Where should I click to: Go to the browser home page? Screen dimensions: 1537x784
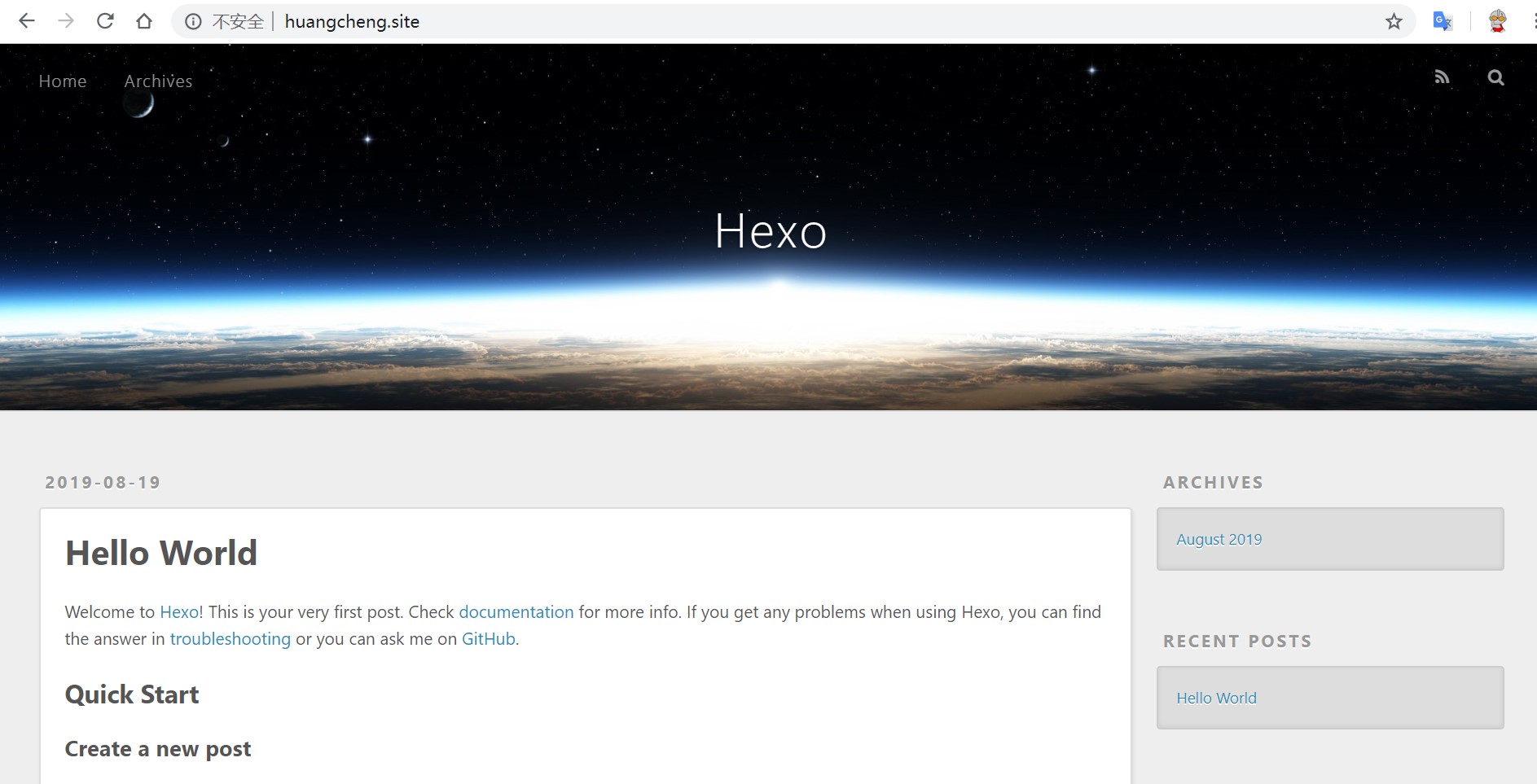[x=144, y=21]
